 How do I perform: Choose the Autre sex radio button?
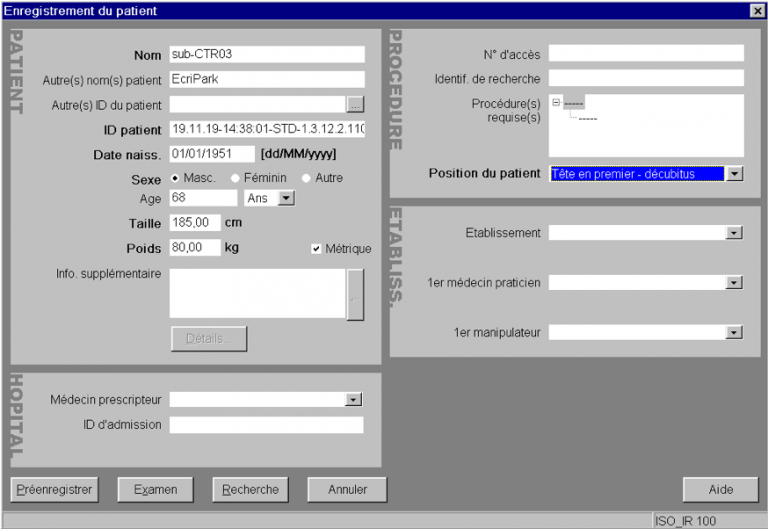coord(306,178)
